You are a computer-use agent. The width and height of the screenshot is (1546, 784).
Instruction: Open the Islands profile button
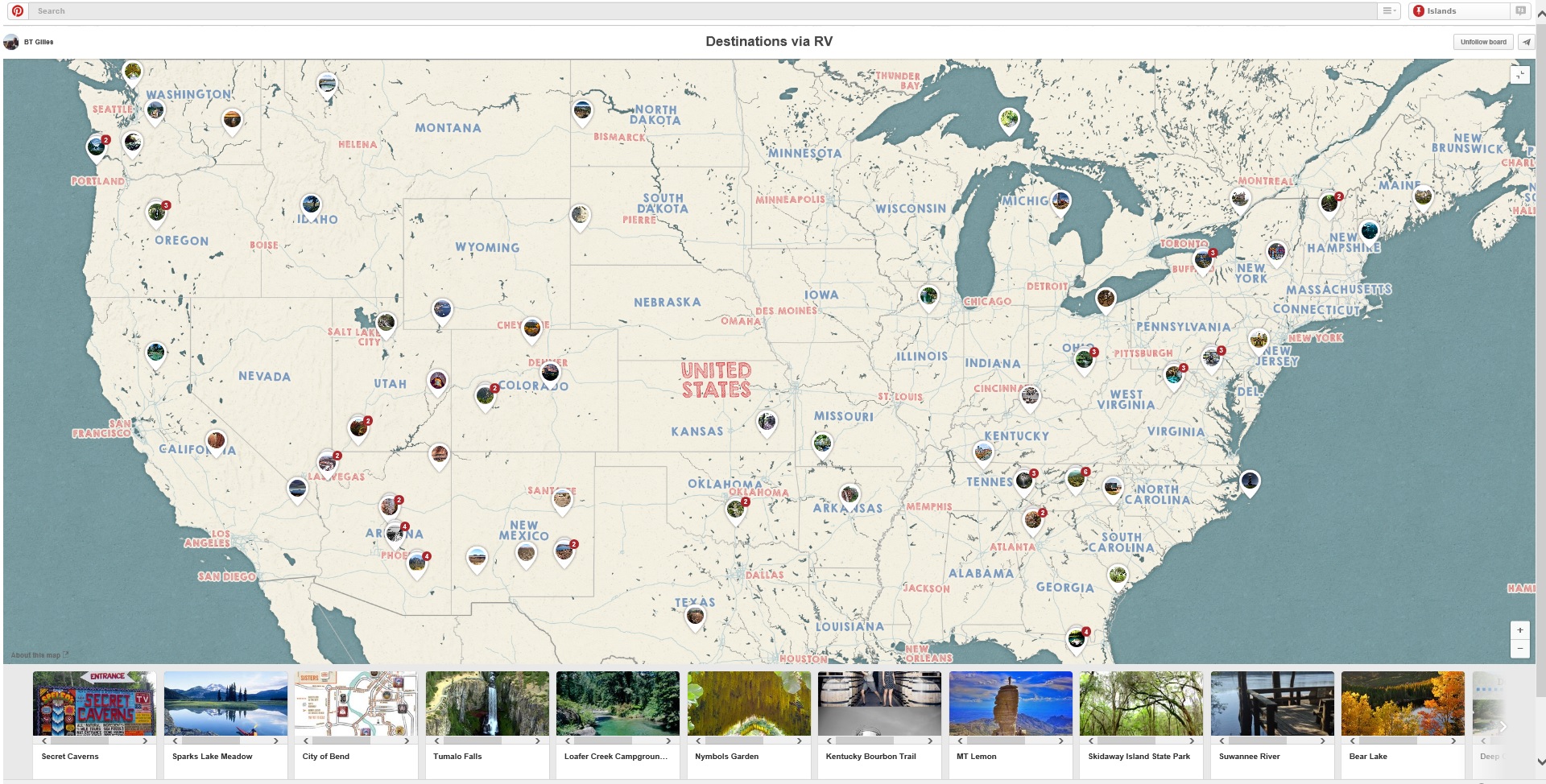1458,11
